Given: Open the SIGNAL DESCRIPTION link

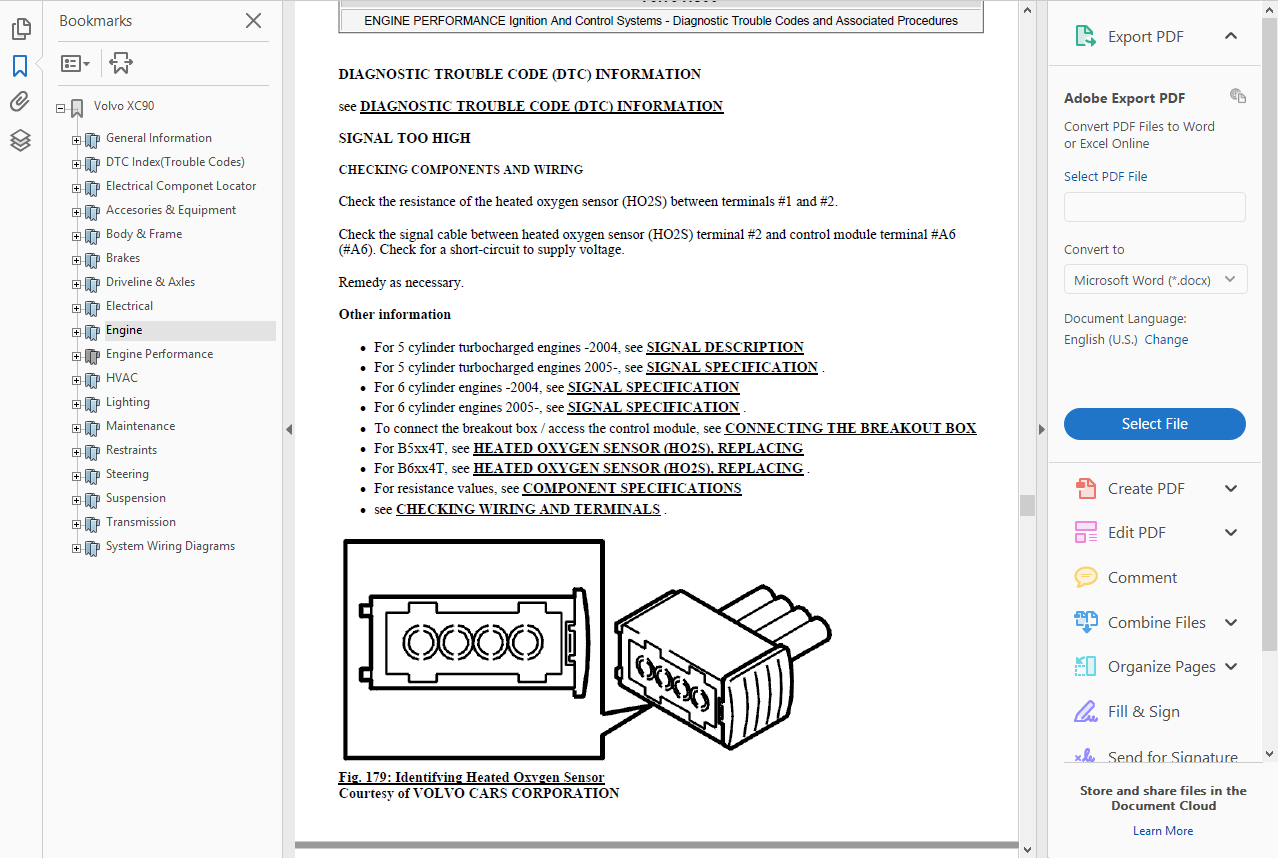Looking at the screenshot, I should pos(725,347).
